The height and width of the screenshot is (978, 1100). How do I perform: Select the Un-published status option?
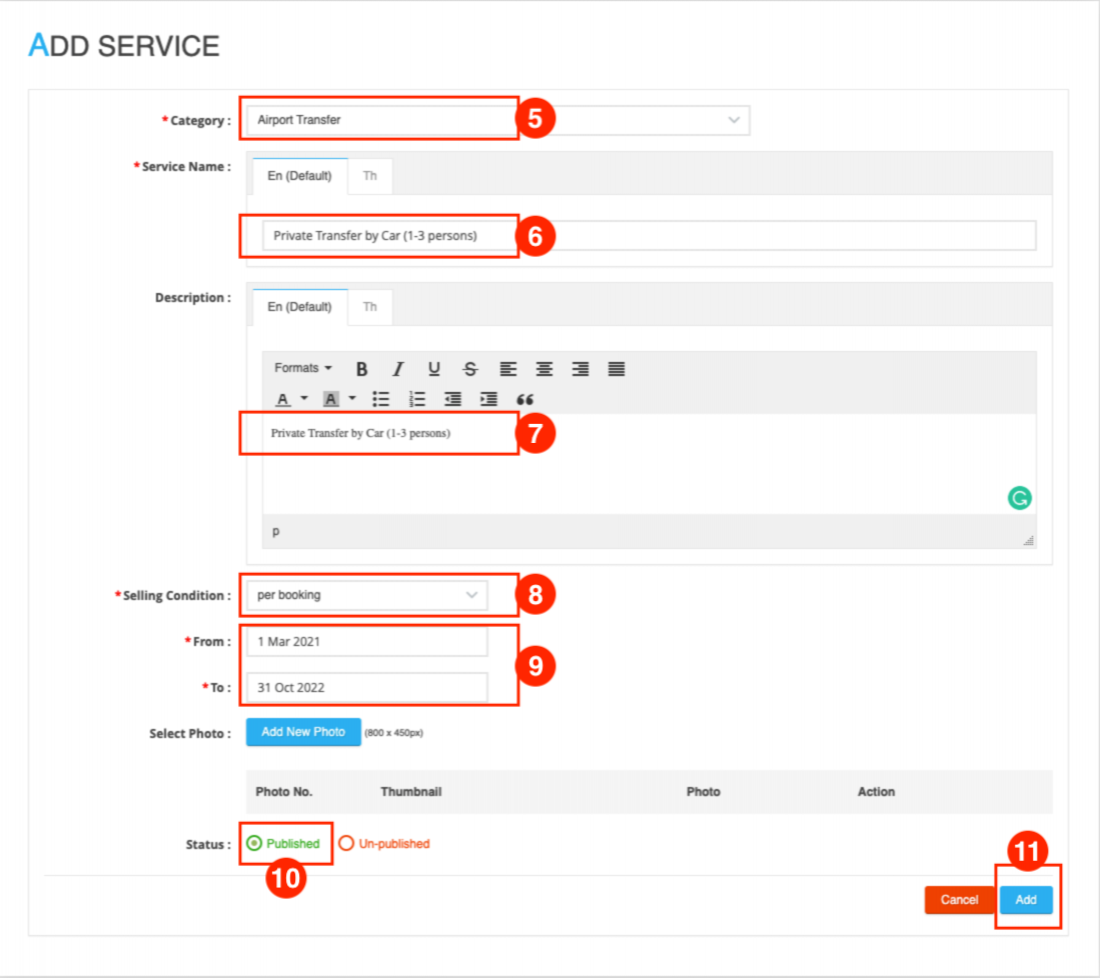[x=347, y=844]
